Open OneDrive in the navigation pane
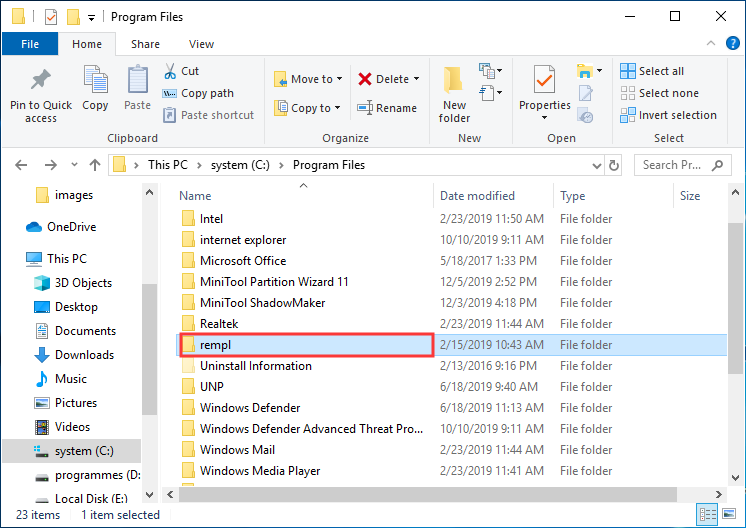 pos(61,227)
